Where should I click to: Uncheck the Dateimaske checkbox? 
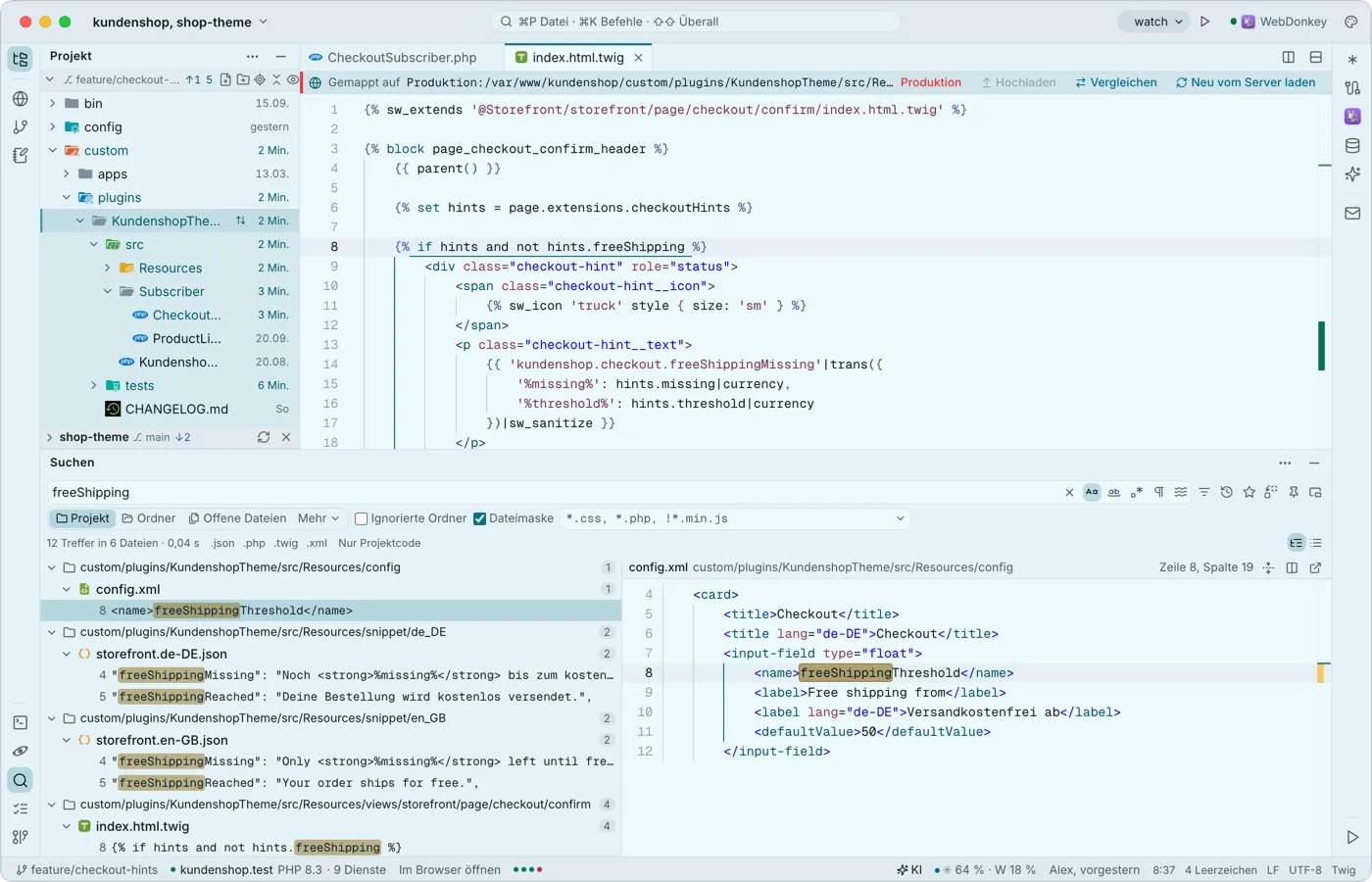(479, 518)
